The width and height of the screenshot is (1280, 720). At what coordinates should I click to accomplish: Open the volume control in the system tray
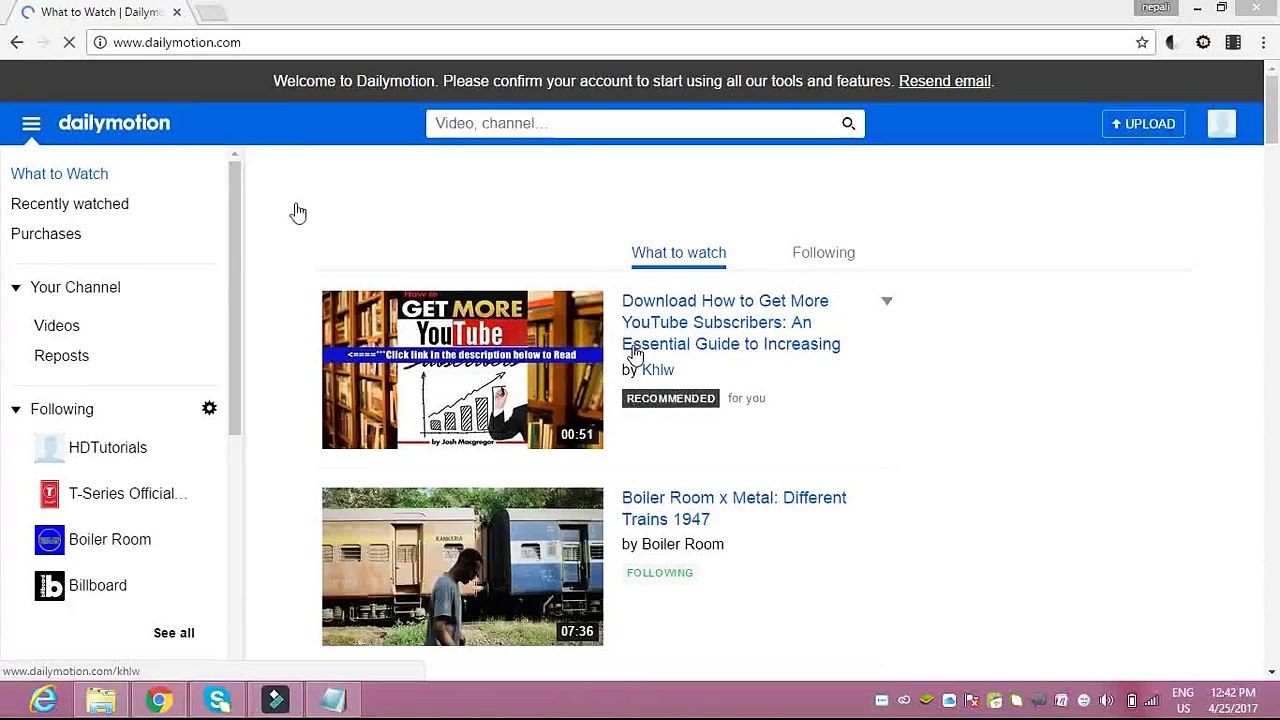1107,700
